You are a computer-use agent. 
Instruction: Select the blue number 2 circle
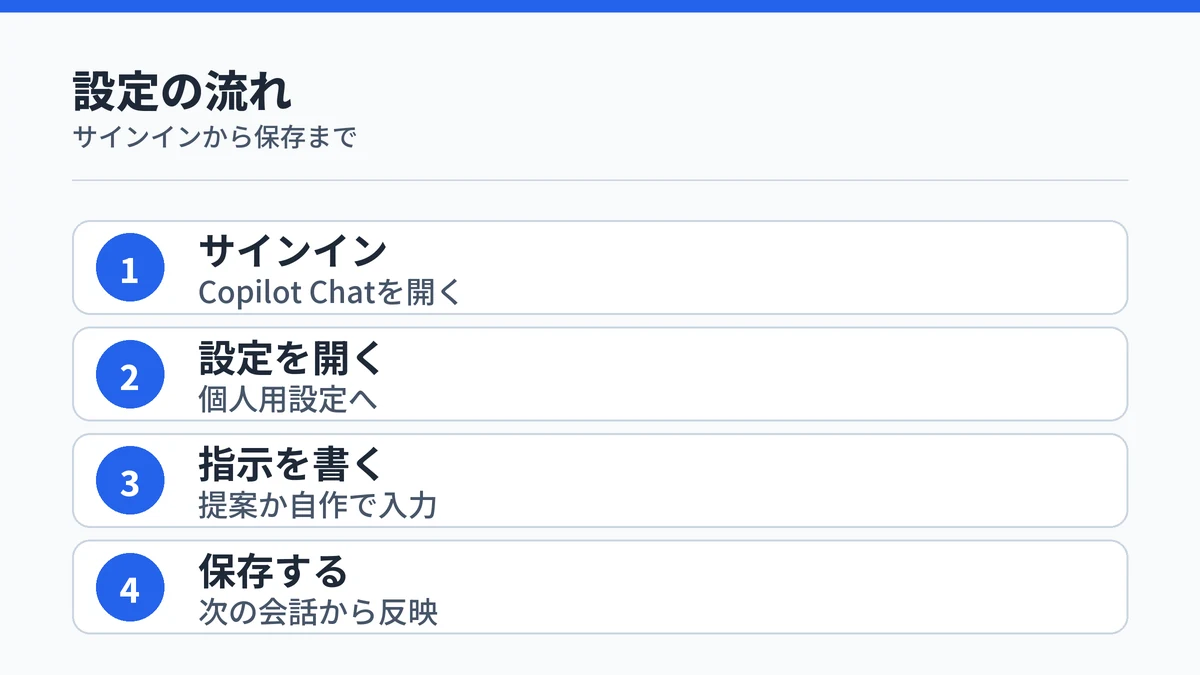[130, 374]
